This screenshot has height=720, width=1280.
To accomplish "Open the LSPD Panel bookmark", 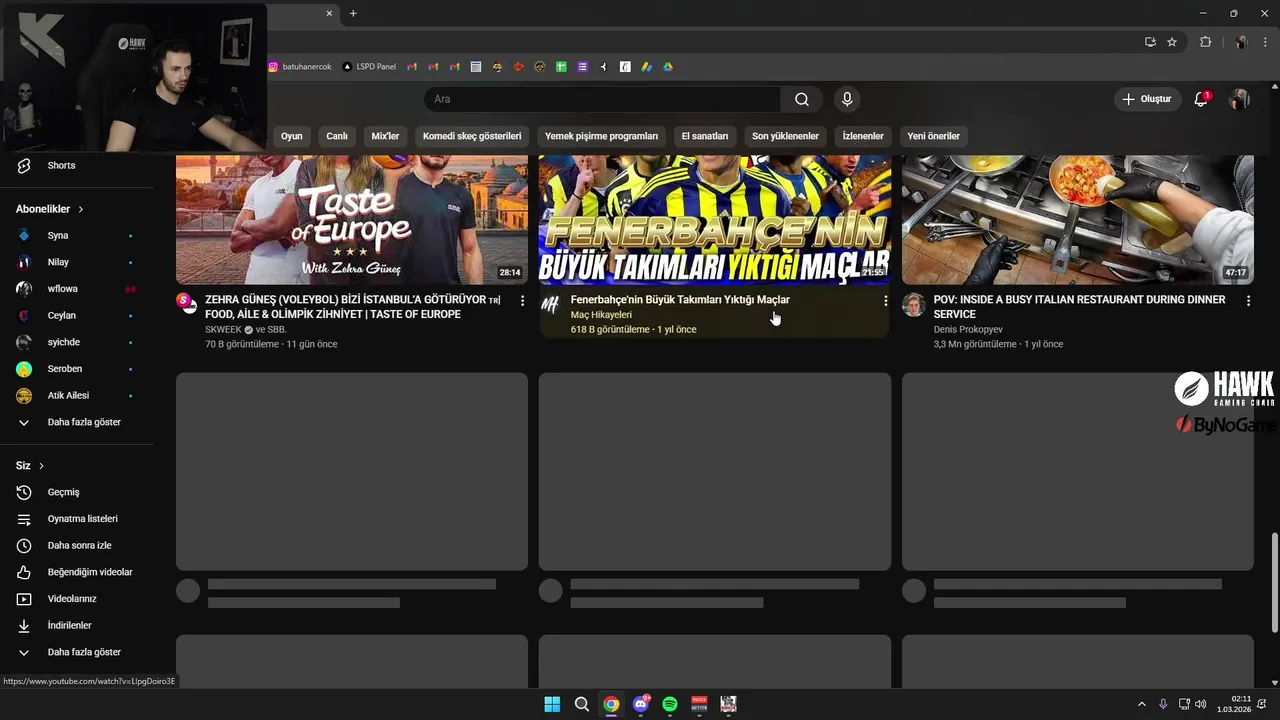I will click(369, 67).
